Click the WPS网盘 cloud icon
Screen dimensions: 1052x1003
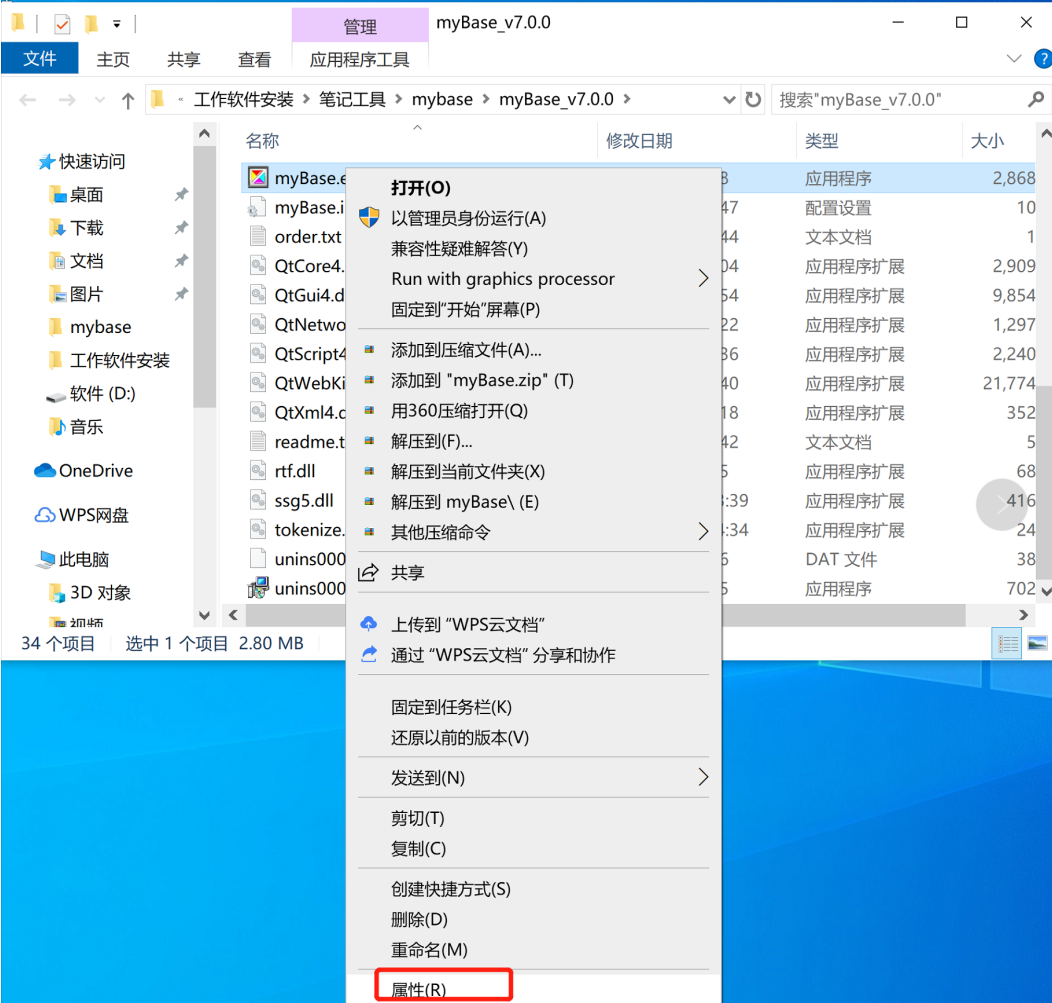[x=44, y=515]
